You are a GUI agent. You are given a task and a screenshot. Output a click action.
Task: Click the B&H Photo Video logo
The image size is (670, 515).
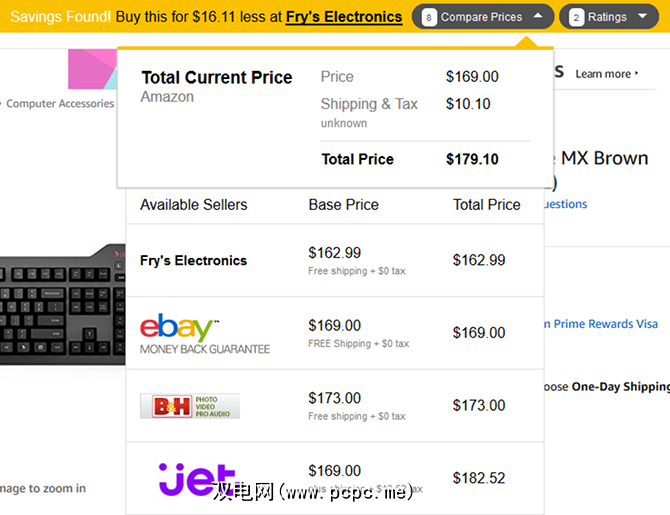coord(190,405)
